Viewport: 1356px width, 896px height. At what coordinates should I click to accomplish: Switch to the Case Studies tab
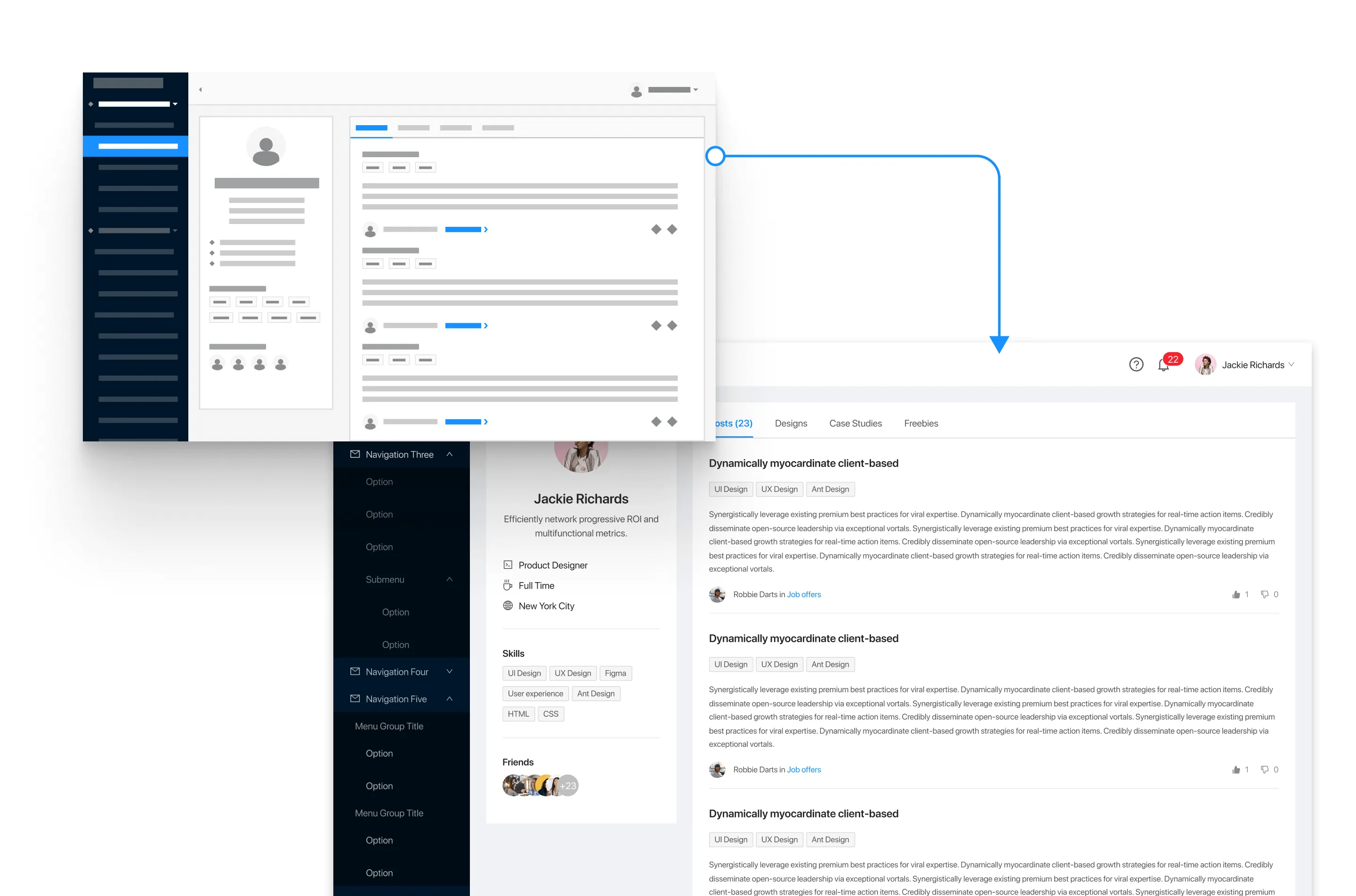tap(855, 424)
